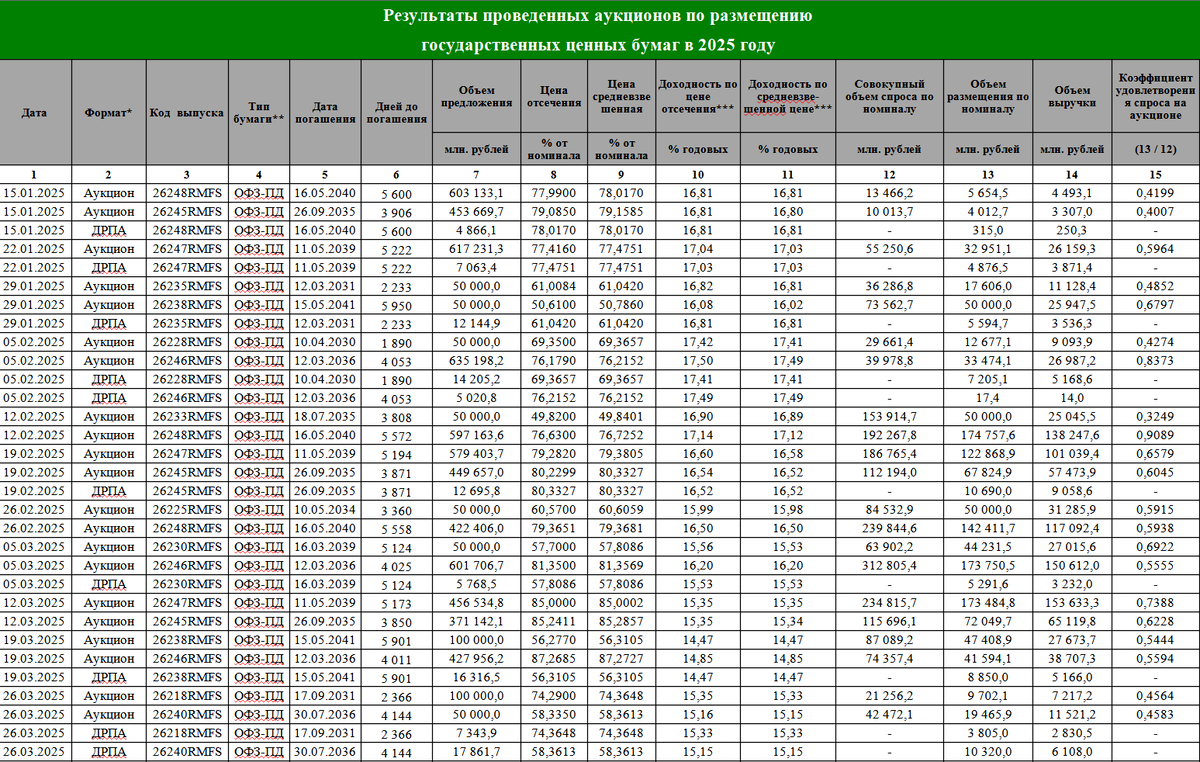Select offer volume cell '453 669,7'
The image size is (1200, 762).
point(476,211)
